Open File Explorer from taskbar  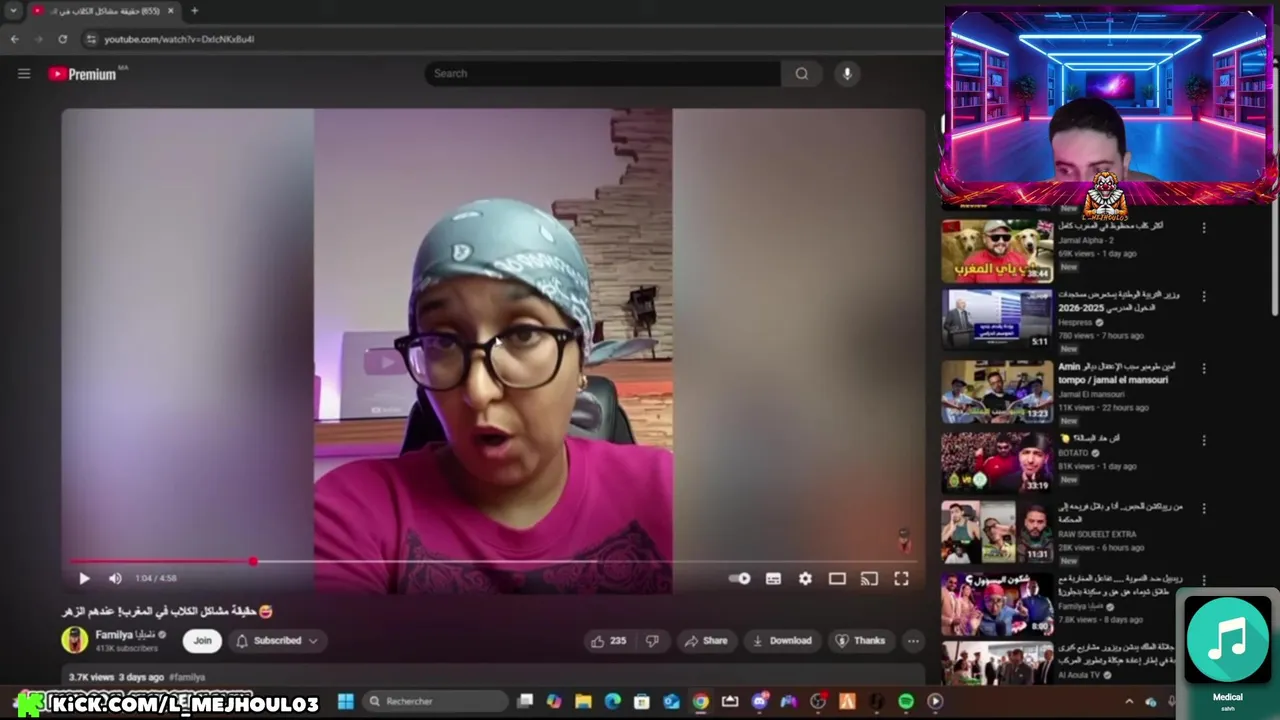(583, 701)
